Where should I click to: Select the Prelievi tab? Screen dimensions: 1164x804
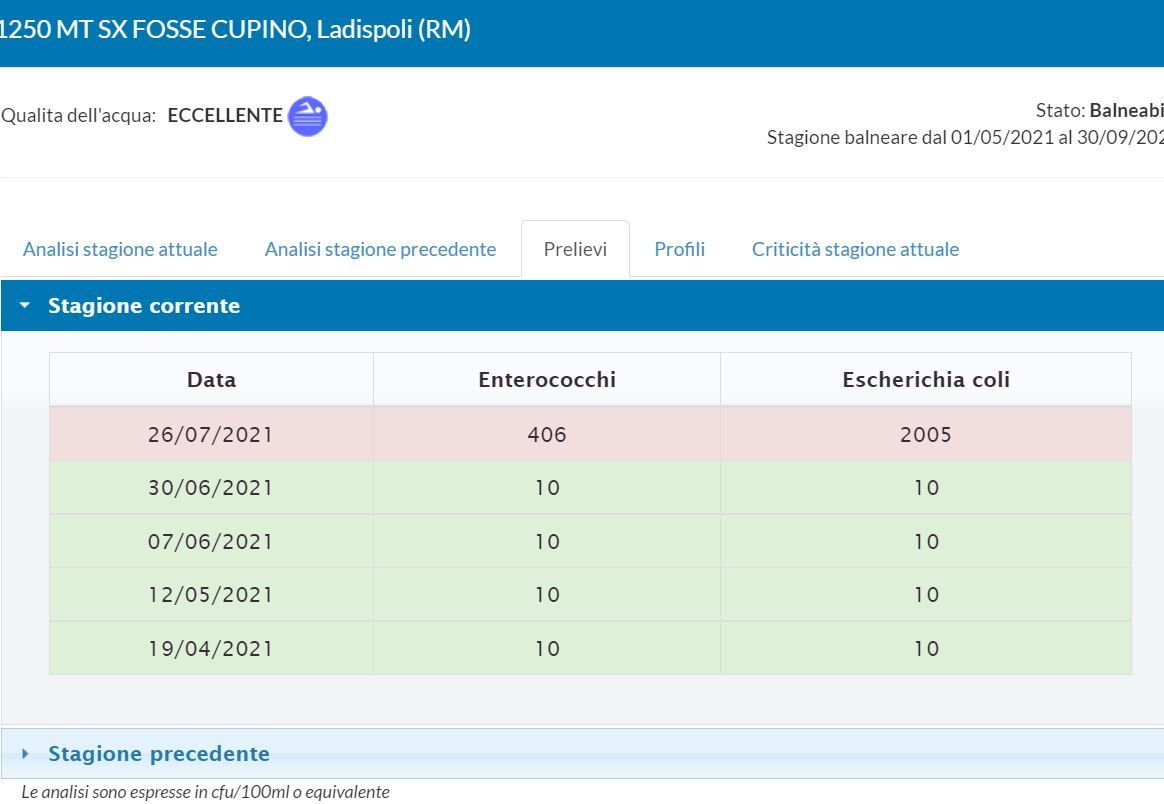click(x=575, y=249)
